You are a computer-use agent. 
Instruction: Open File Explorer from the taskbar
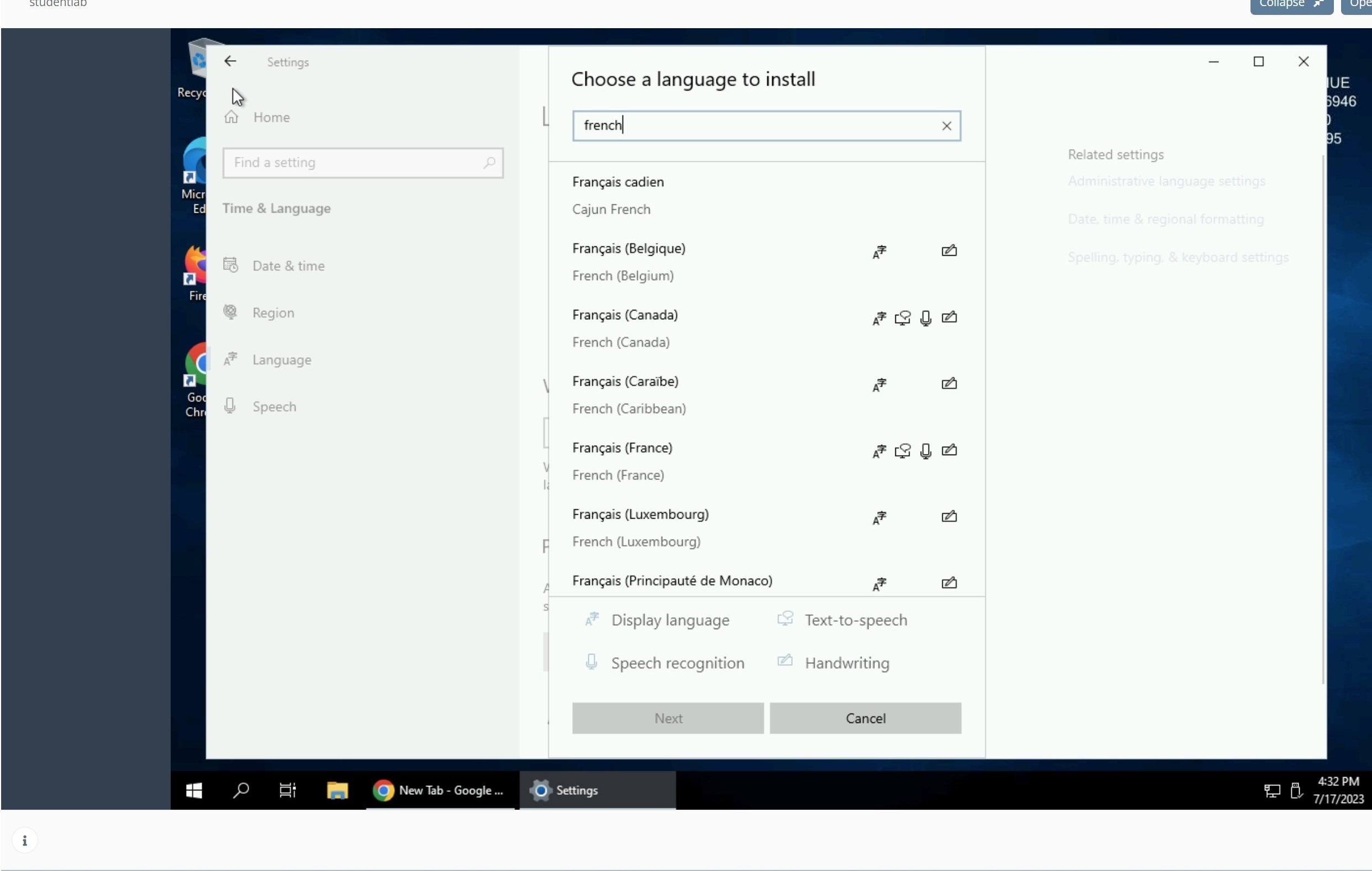[337, 790]
